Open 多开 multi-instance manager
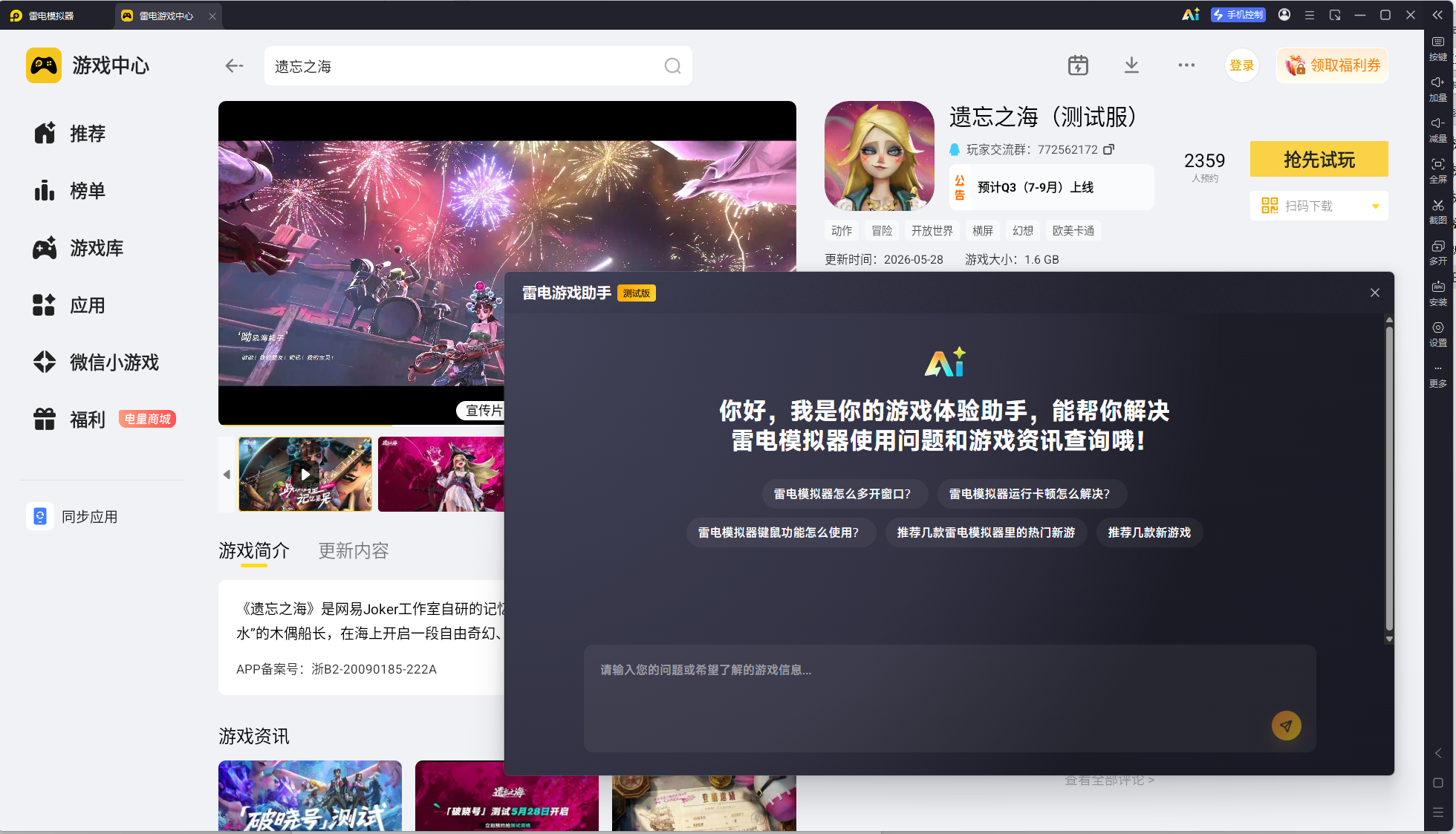The height and width of the screenshot is (834, 1456). coord(1438,253)
